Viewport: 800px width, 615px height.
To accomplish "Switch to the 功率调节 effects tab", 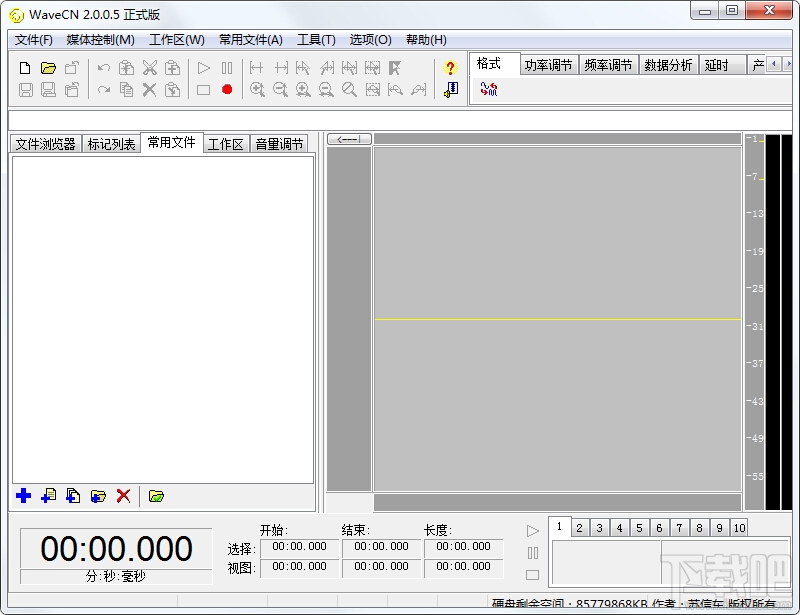I will (548, 65).
